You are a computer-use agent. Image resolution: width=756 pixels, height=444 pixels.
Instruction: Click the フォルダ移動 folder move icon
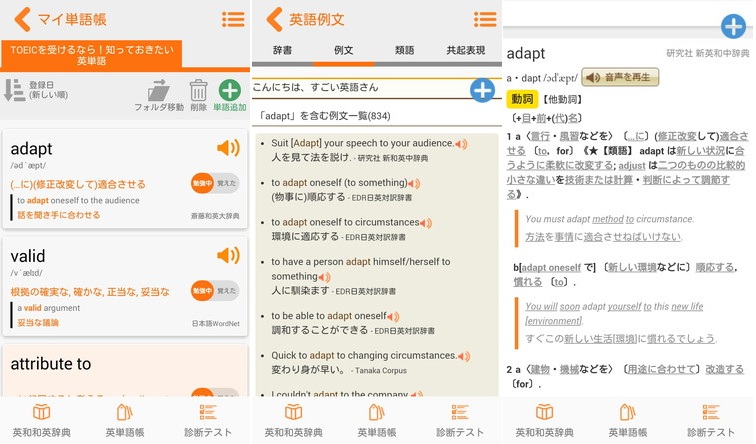(x=159, y=91)
